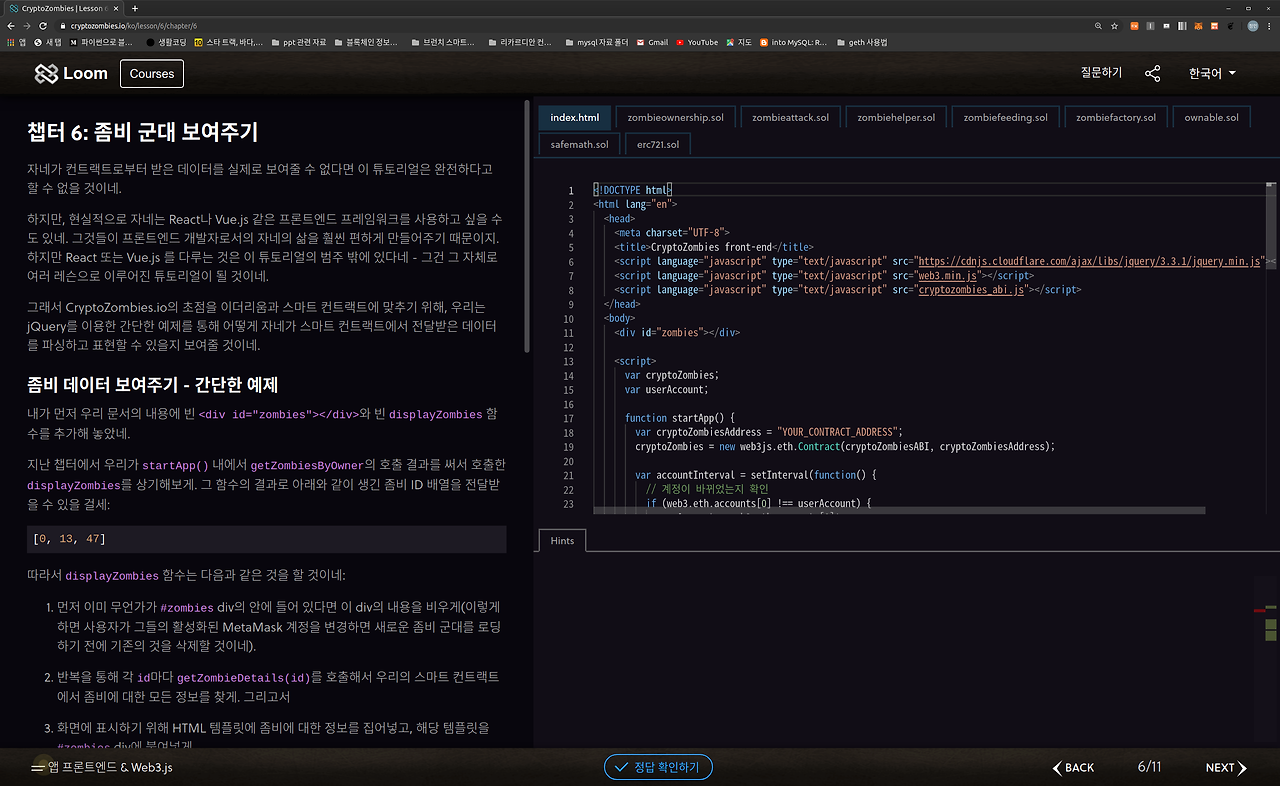Click the cryptozombies_abi.js link in code
1280x786 pixels.
pyautogui.click(x=971, y=289)
